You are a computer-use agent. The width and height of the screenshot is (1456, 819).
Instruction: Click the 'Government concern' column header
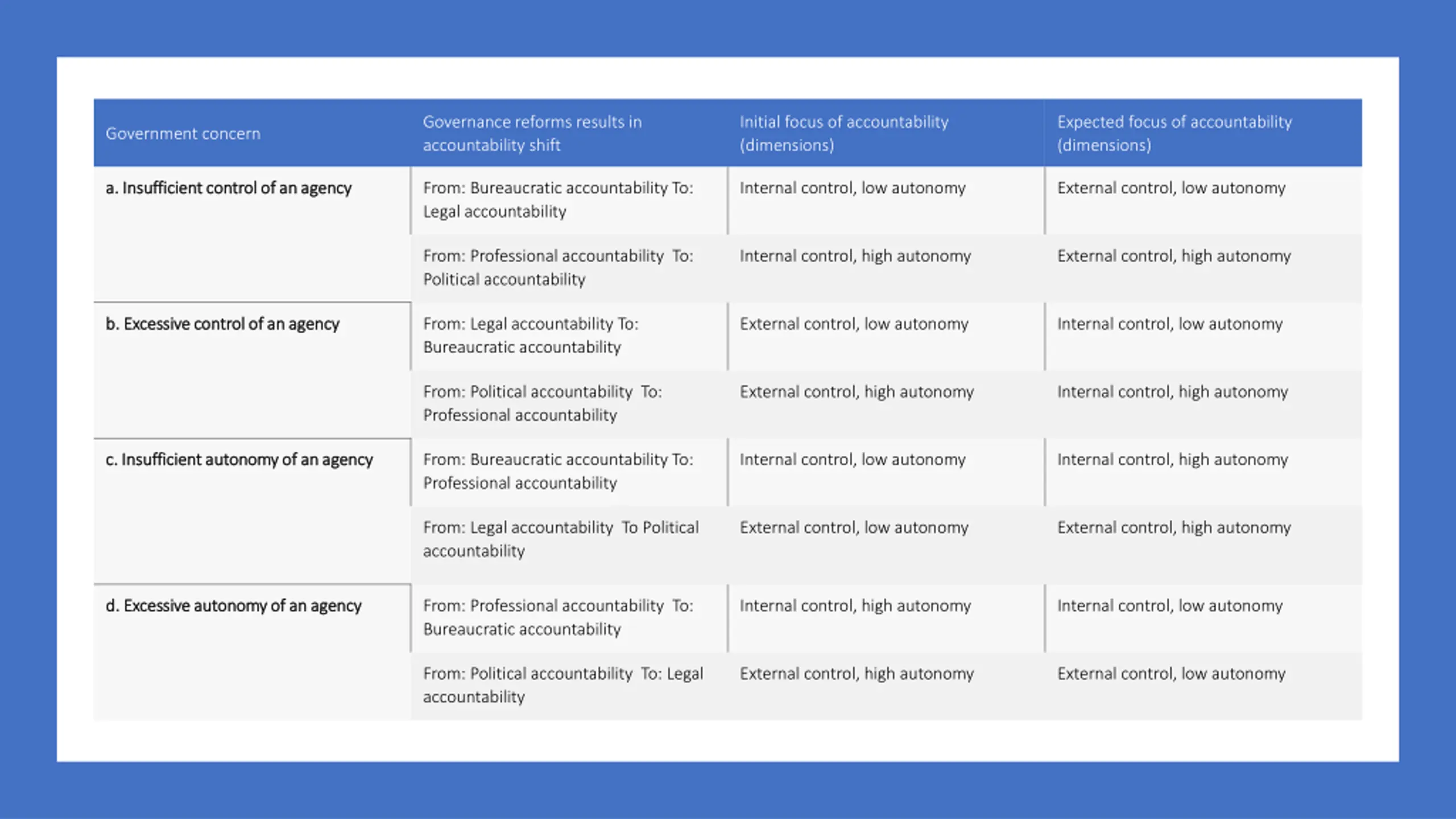(183, 134)
